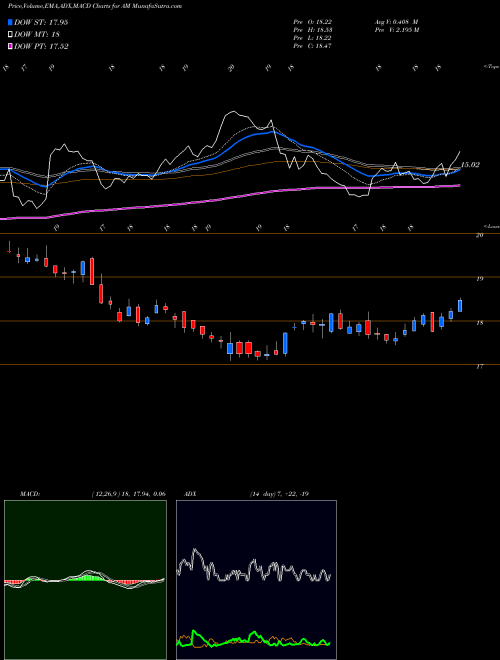Click the blue DOW ST legend swatch
The height and width of the screenshot is (660, 500).
[x=11, y=22]
